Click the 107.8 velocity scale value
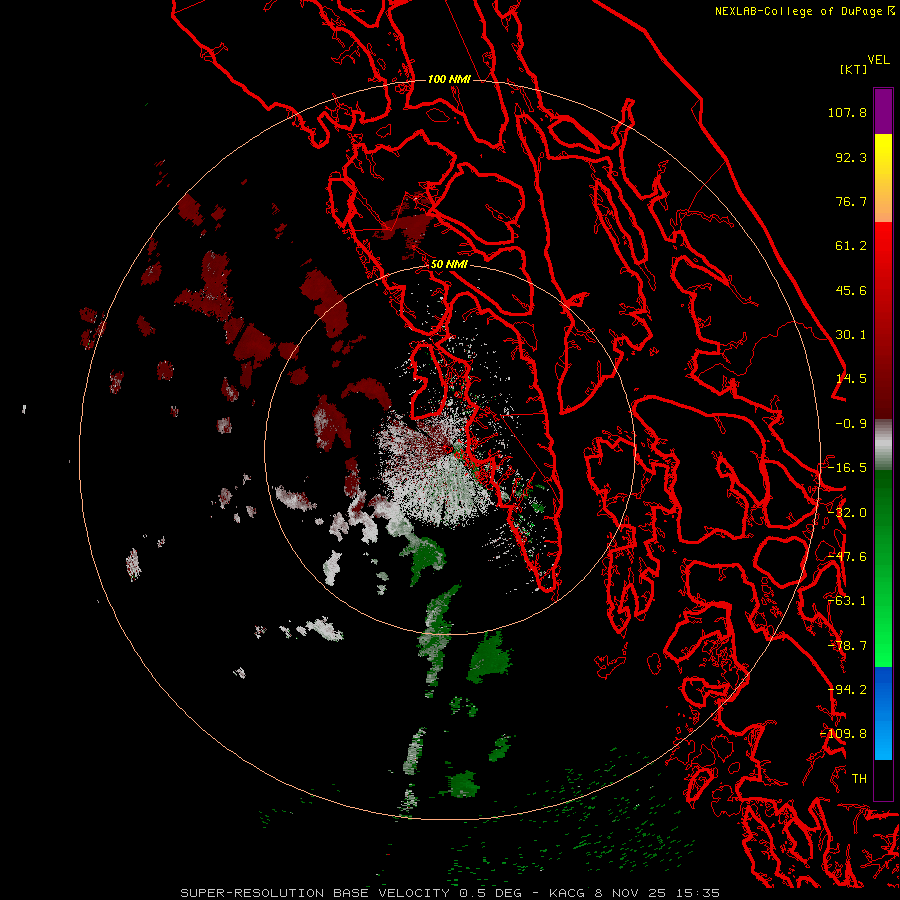This screenshot has height=900, width=900. (847, 112)
